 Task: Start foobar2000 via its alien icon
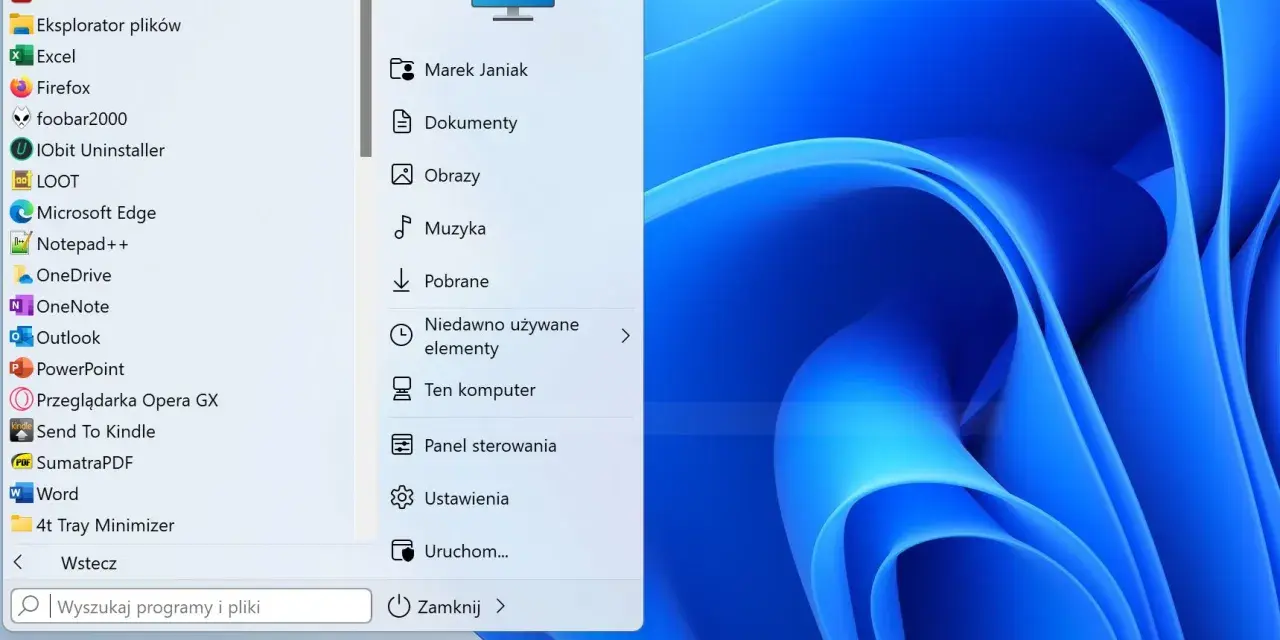click(21, 119)
